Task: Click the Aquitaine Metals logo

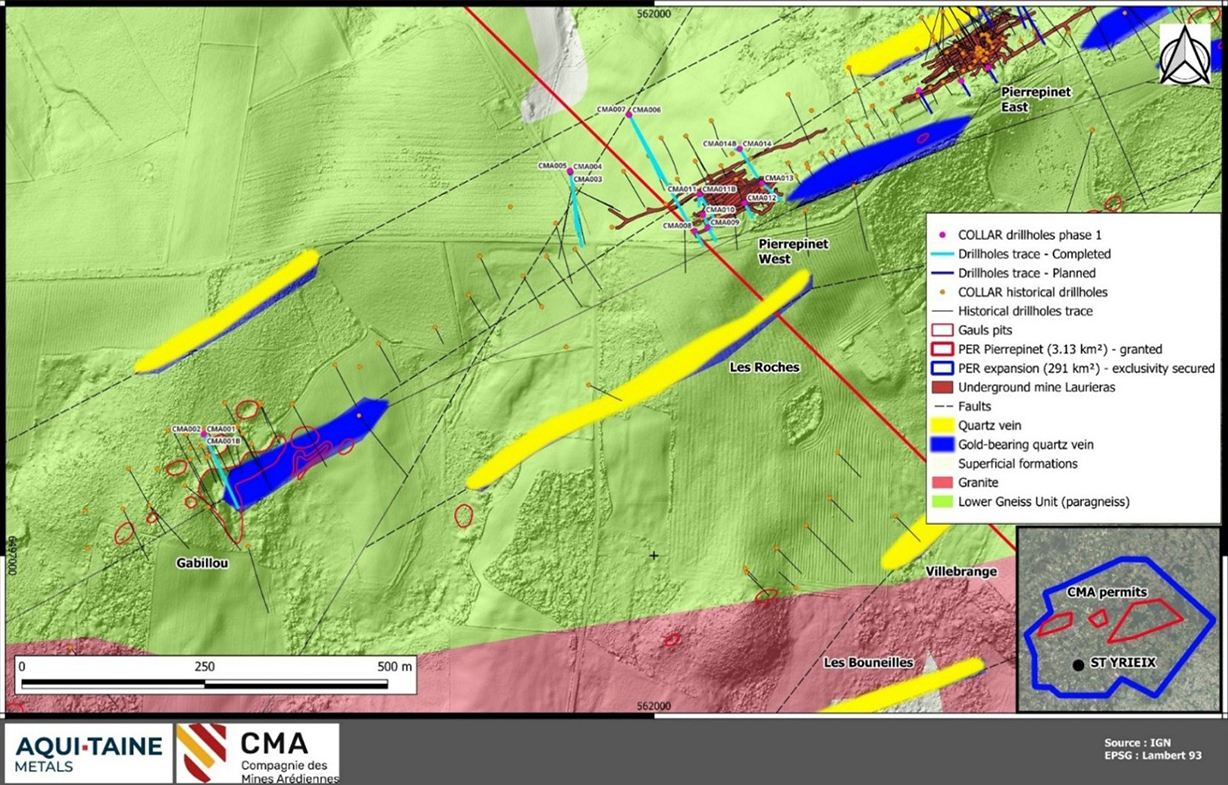Action: 88,753
